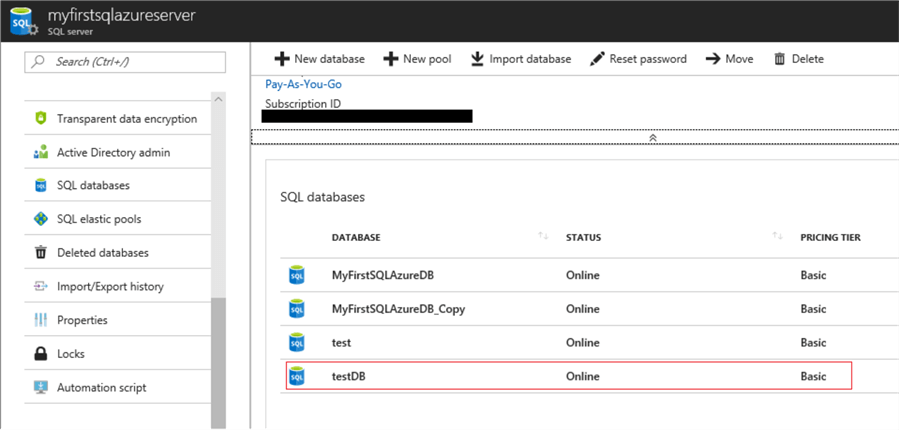
Task: Click the Locks padlock icon
Action: (x=41, y=354)
